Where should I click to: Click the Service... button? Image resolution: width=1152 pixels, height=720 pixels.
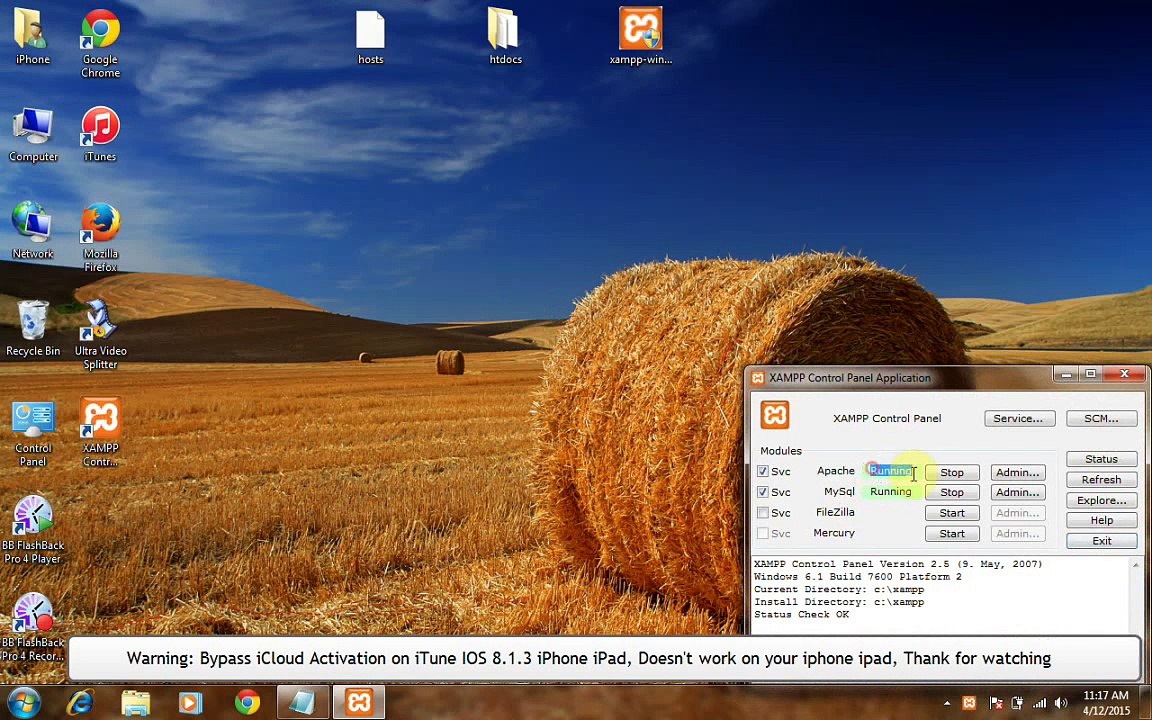point(1019,418)
